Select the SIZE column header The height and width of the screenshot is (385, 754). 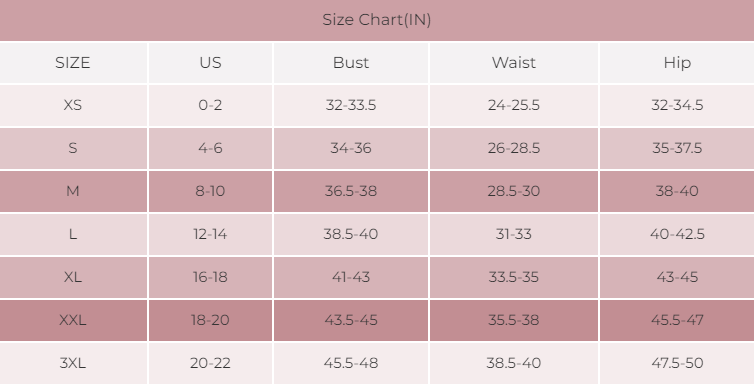tap(73, 62)
